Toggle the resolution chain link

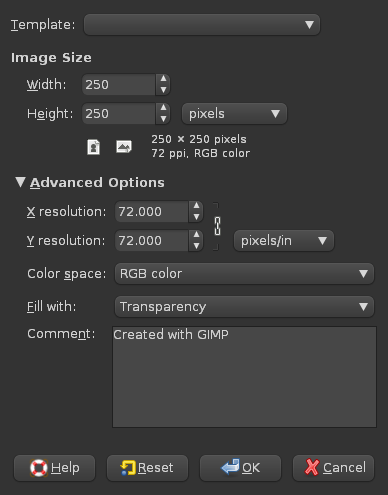(217, 226)
